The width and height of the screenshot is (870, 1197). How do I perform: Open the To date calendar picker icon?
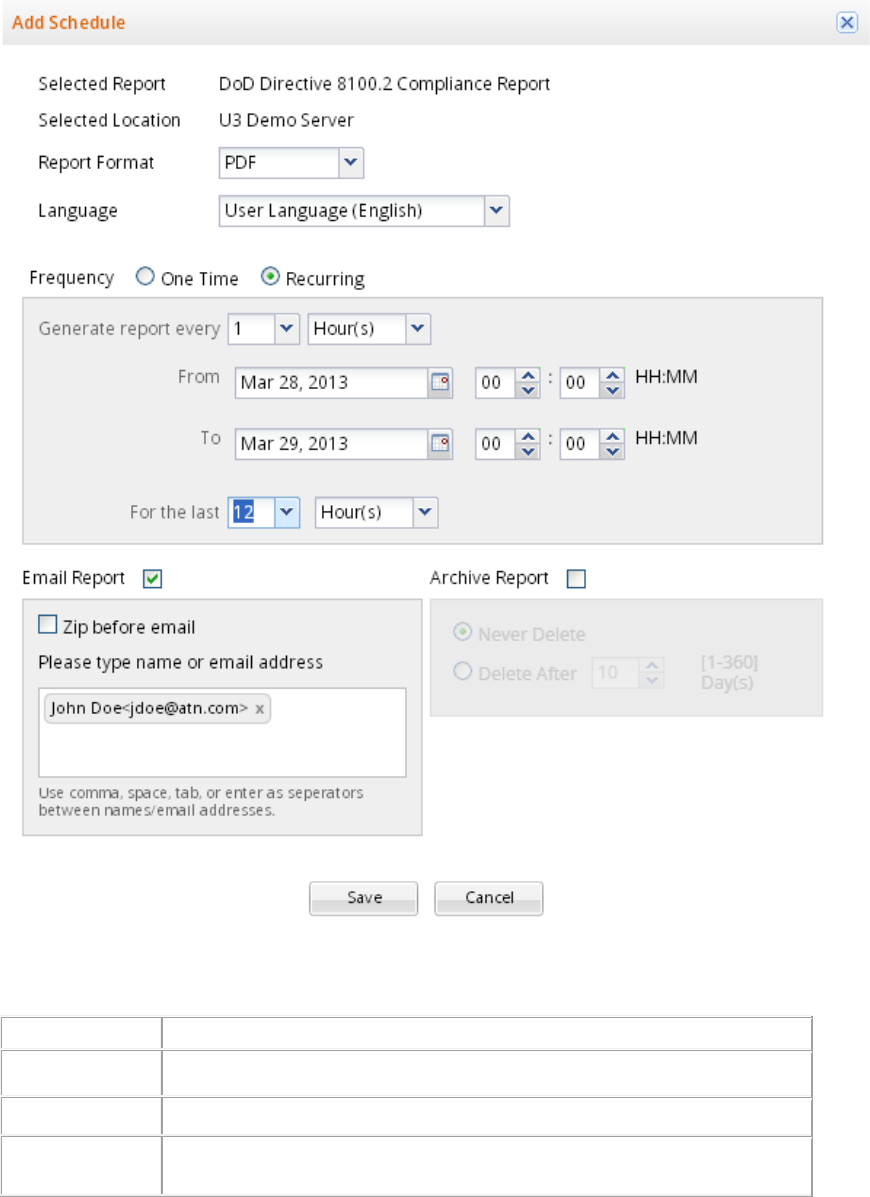tap(440, 444)
